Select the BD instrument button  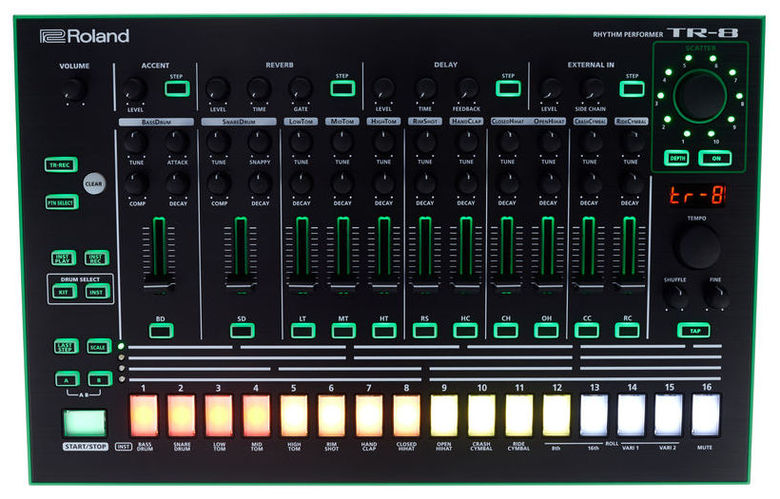click(x=161, y=331)
